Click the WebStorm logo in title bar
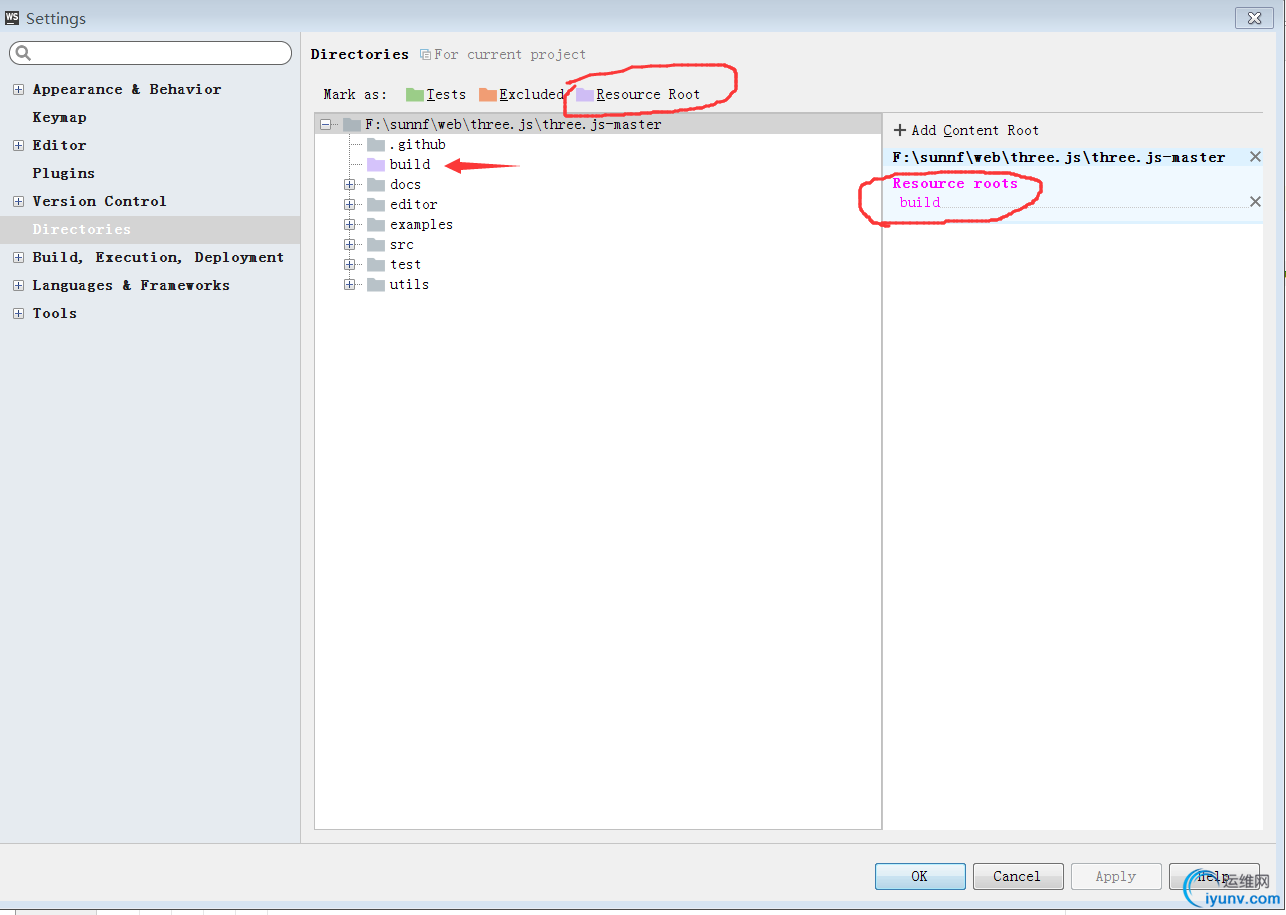 click(12, 18)
